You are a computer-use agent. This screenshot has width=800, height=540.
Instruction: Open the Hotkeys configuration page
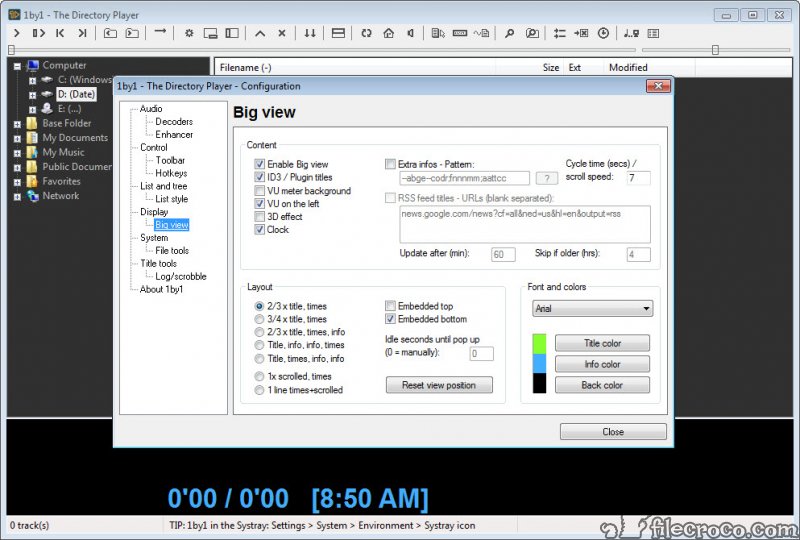pos(171,173)
